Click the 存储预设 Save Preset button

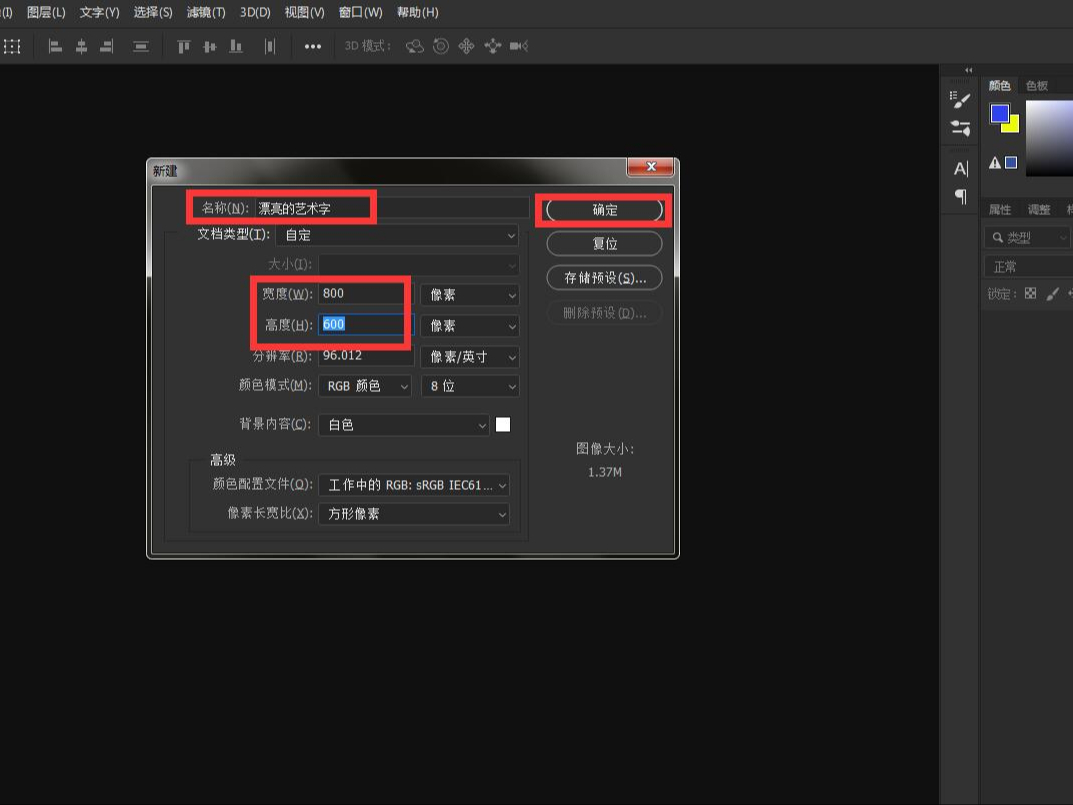[x=604, y=277]
